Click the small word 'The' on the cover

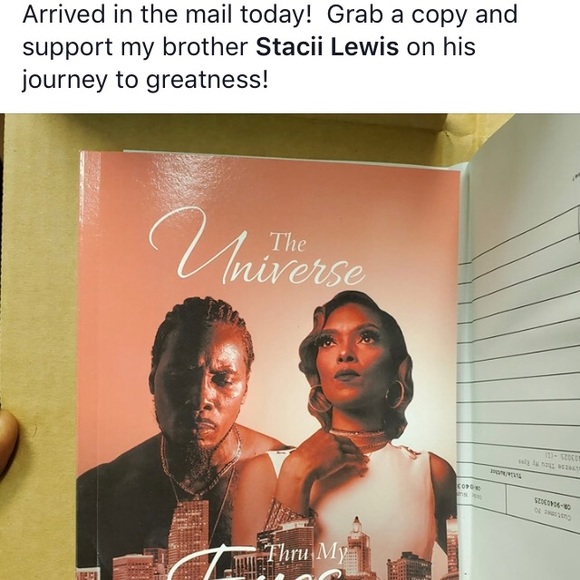point(288,243)
